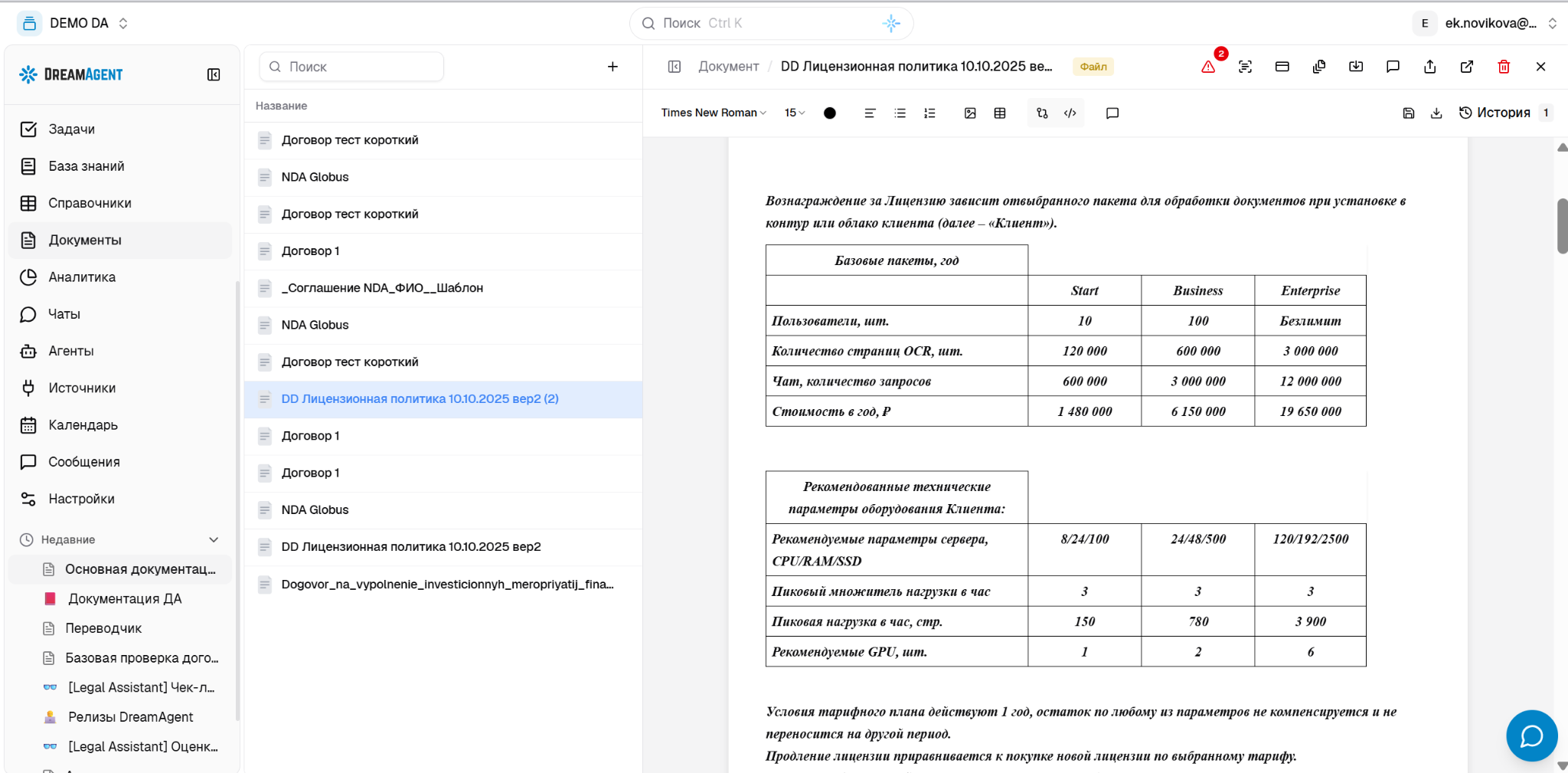Open Календарь in sidebar
The image size is (1568, 773).
tap(120, 424)
